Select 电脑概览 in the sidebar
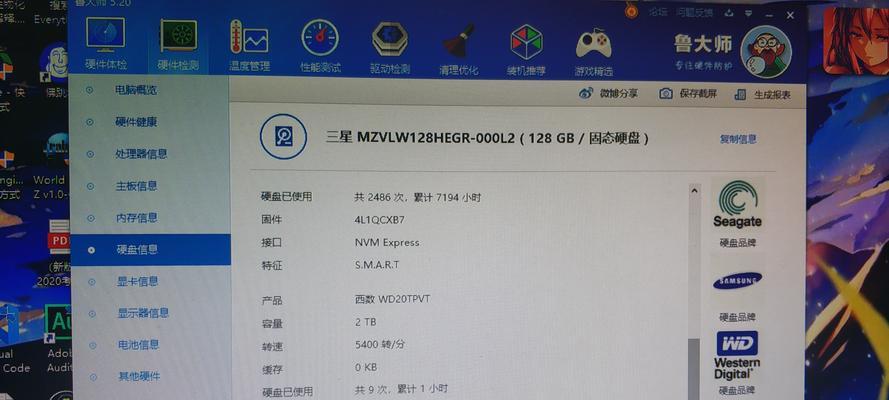The image size is (889, 400). 136,90
